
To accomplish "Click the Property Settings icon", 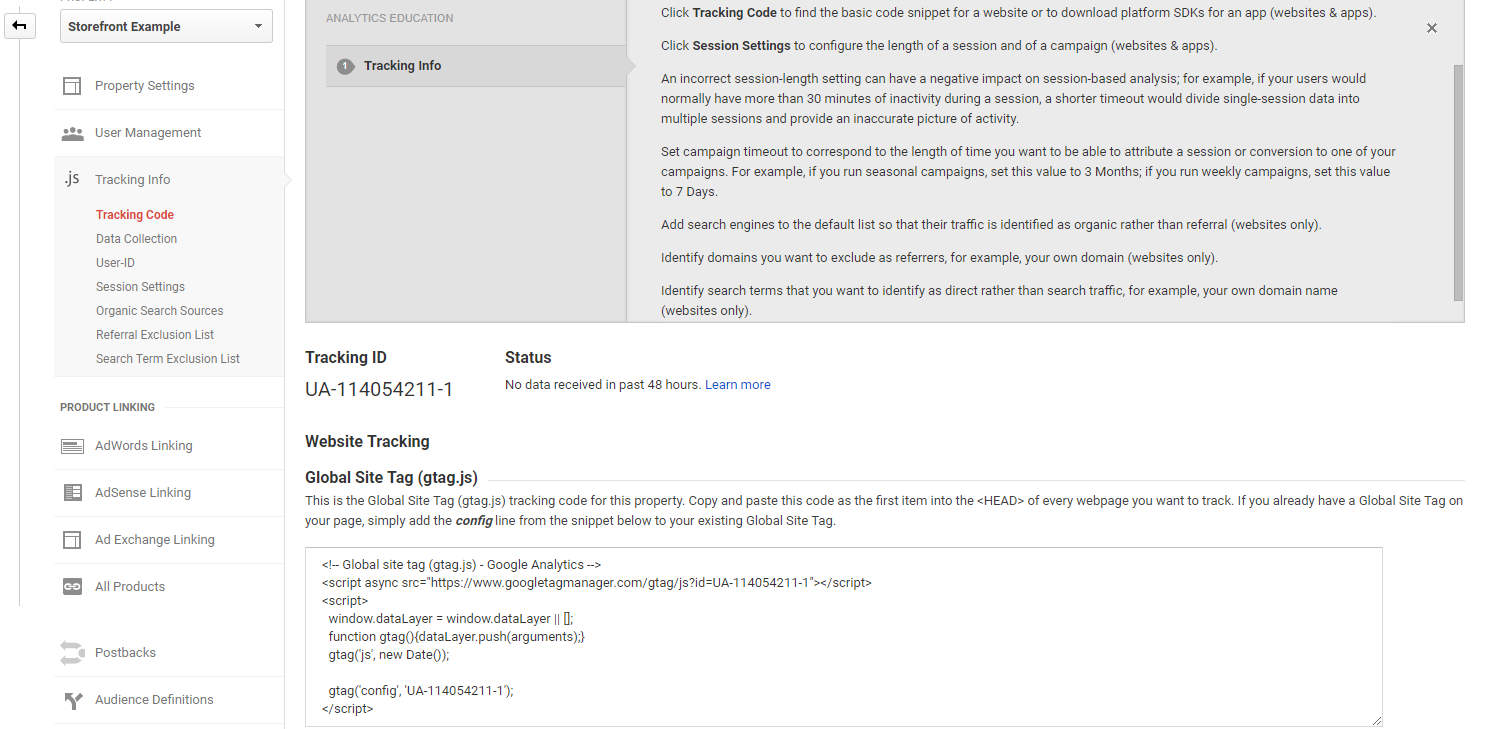I will 72,86.
